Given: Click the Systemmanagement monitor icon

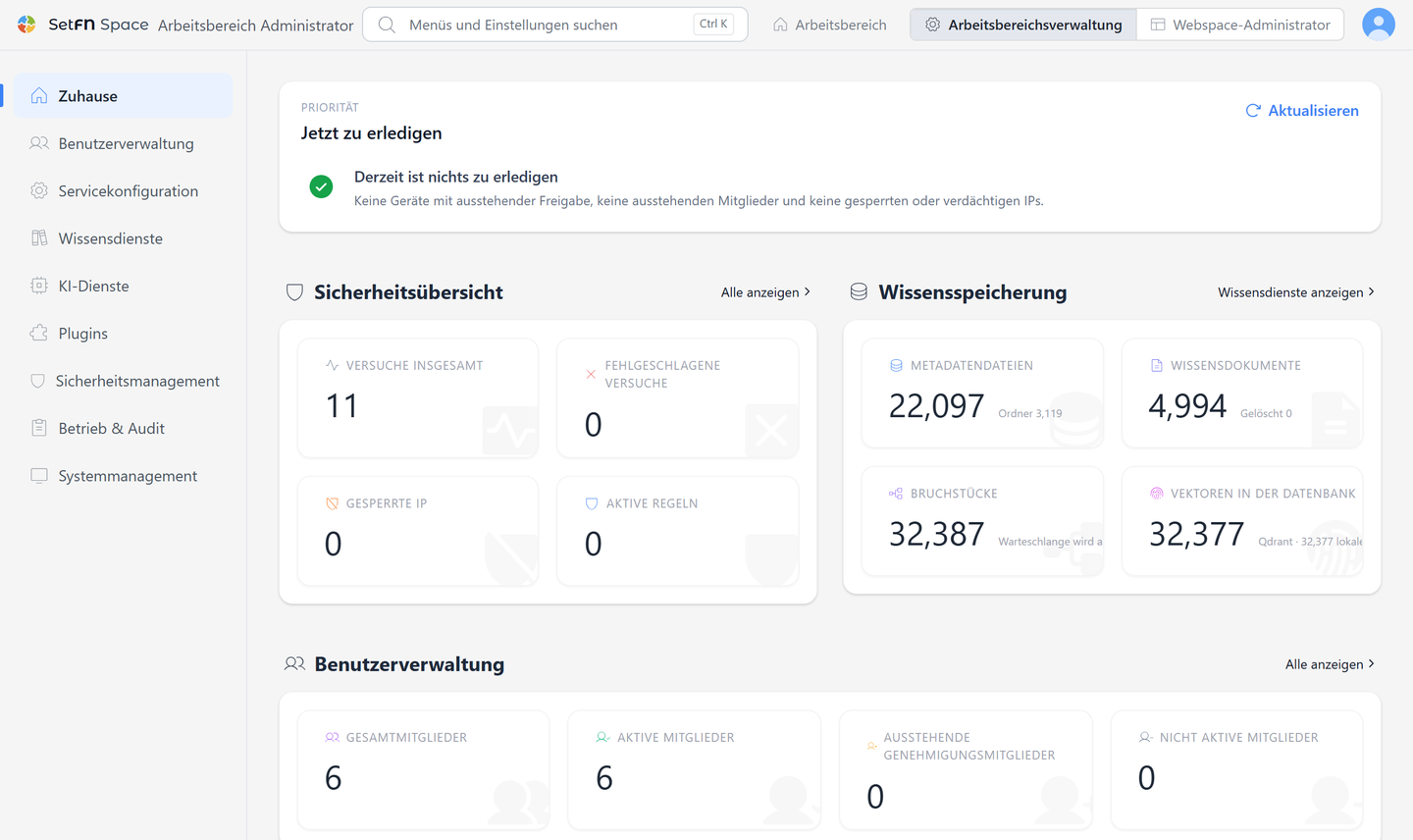Looking at the screenshot, I should tap(39, 475).
